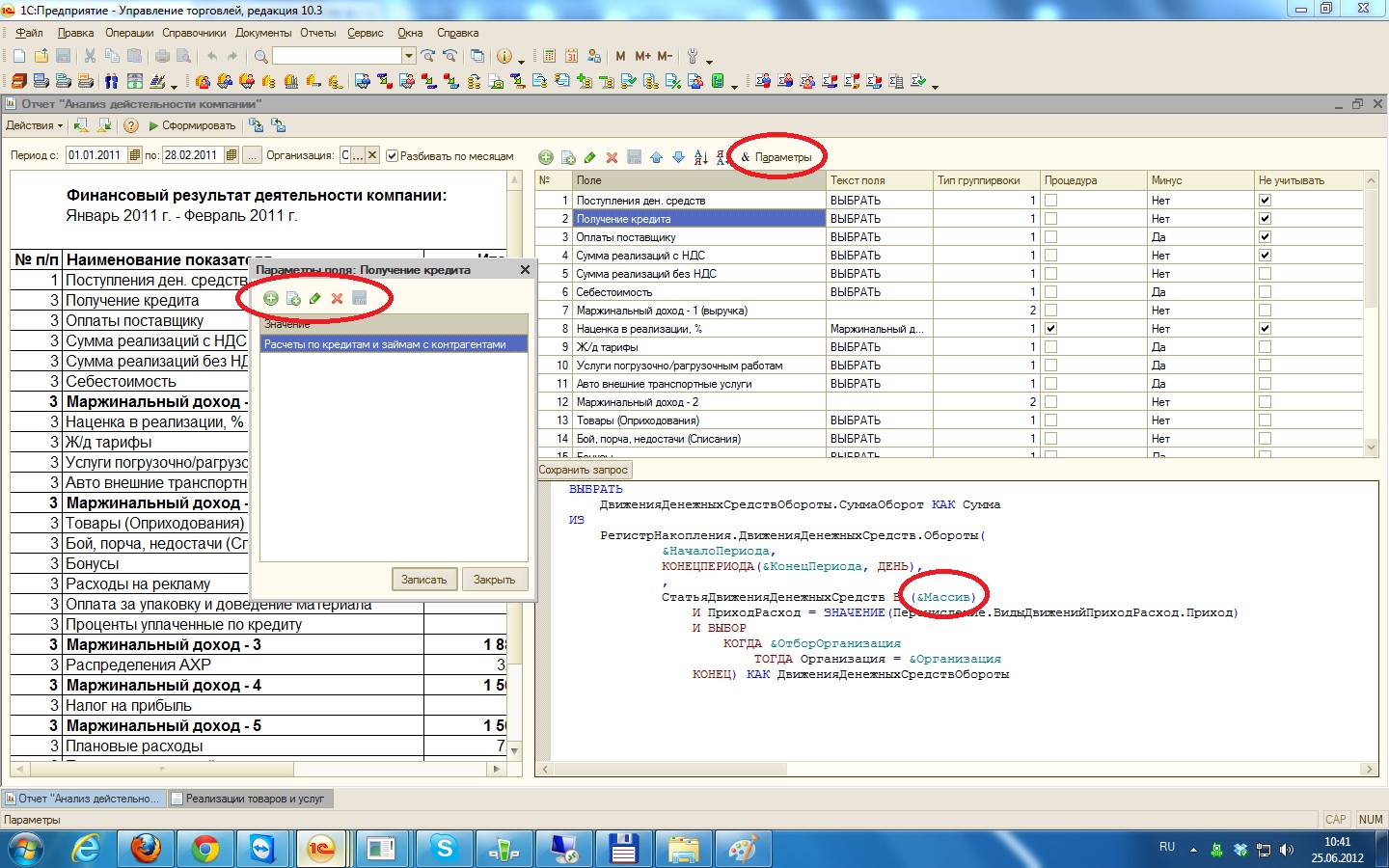Image resolution: width=1389 pixels, height=868 pixels.
Task: Toggle 'Не учитывать' for Ж/д тарифы row
Action: 1265,347
